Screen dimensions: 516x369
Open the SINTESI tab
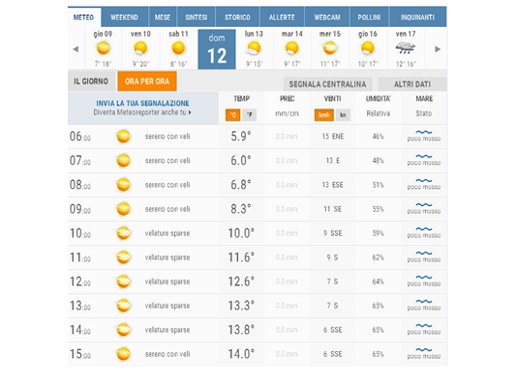click(x=196, y=17)
